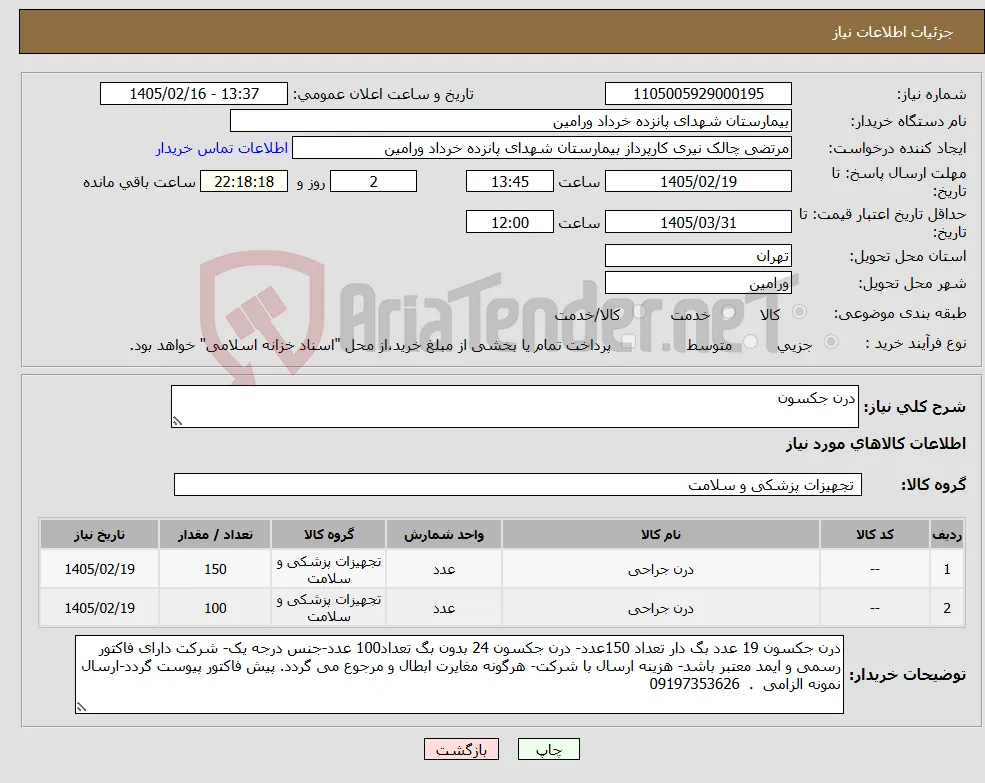Click the گروه کالا column header

[329, 535]
